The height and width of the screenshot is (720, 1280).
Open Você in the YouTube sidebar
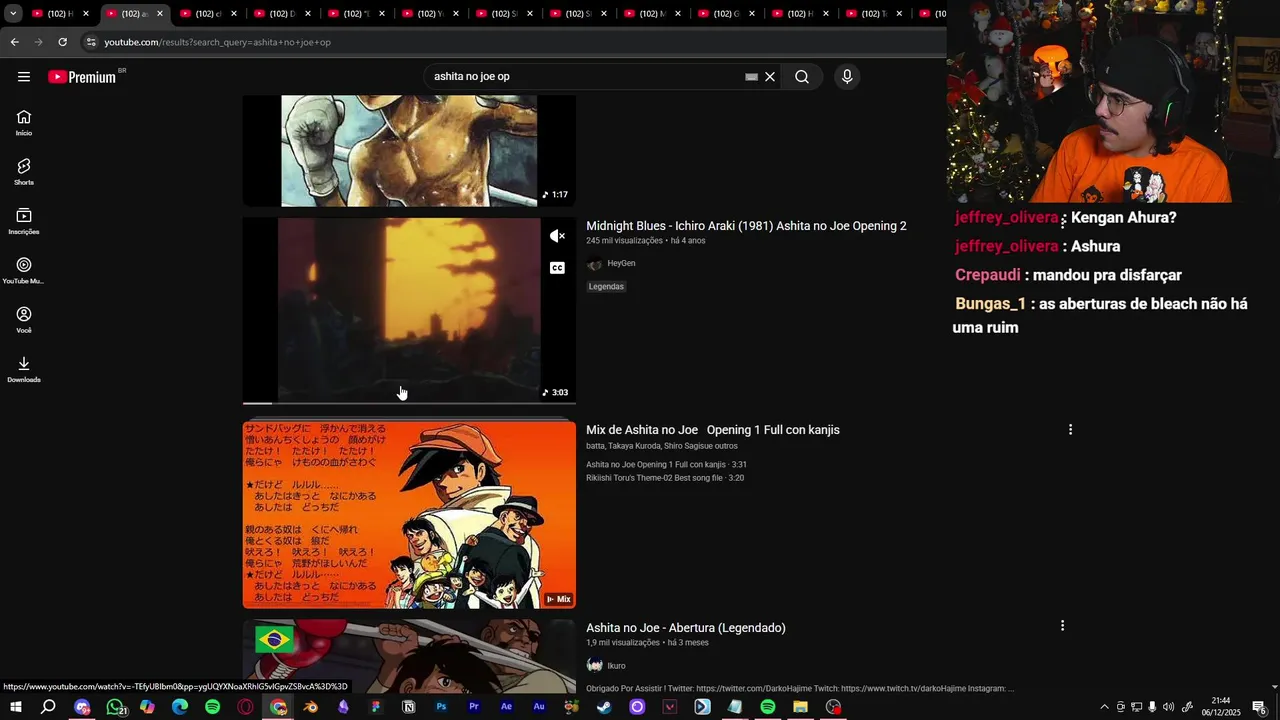pyautogui.click(x=24, y=320)
